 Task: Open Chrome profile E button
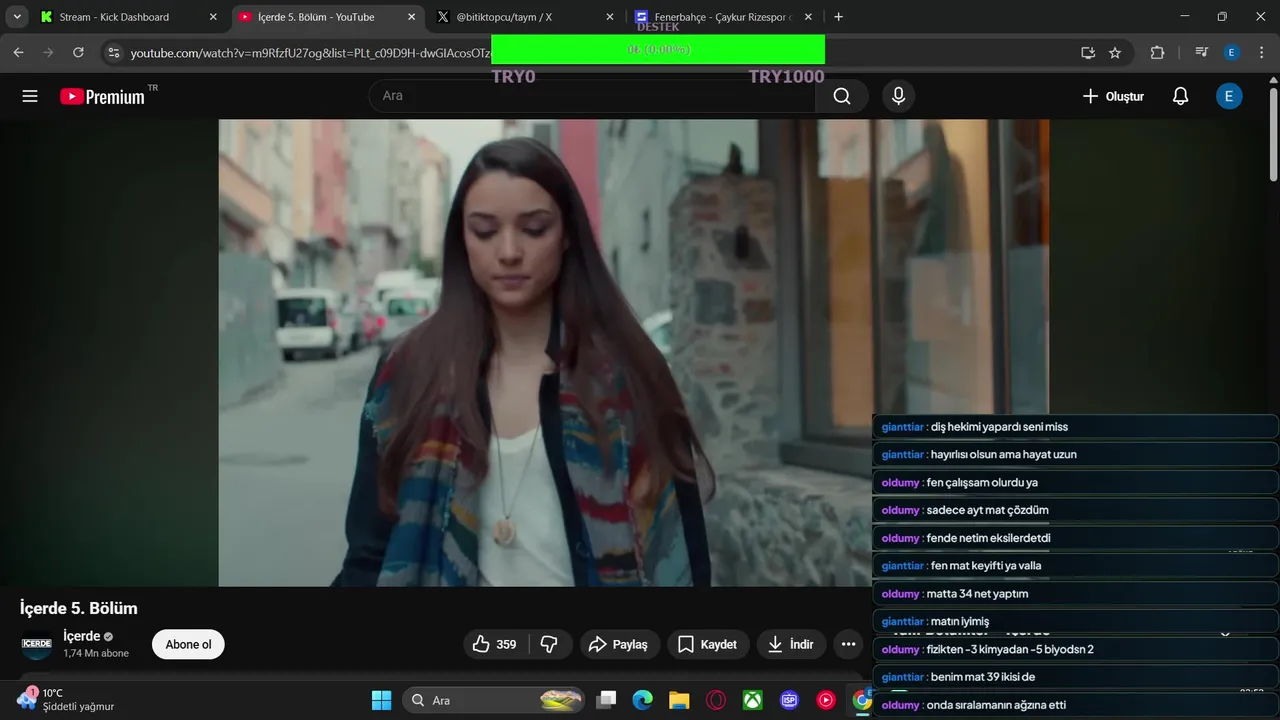(1232, 52)
